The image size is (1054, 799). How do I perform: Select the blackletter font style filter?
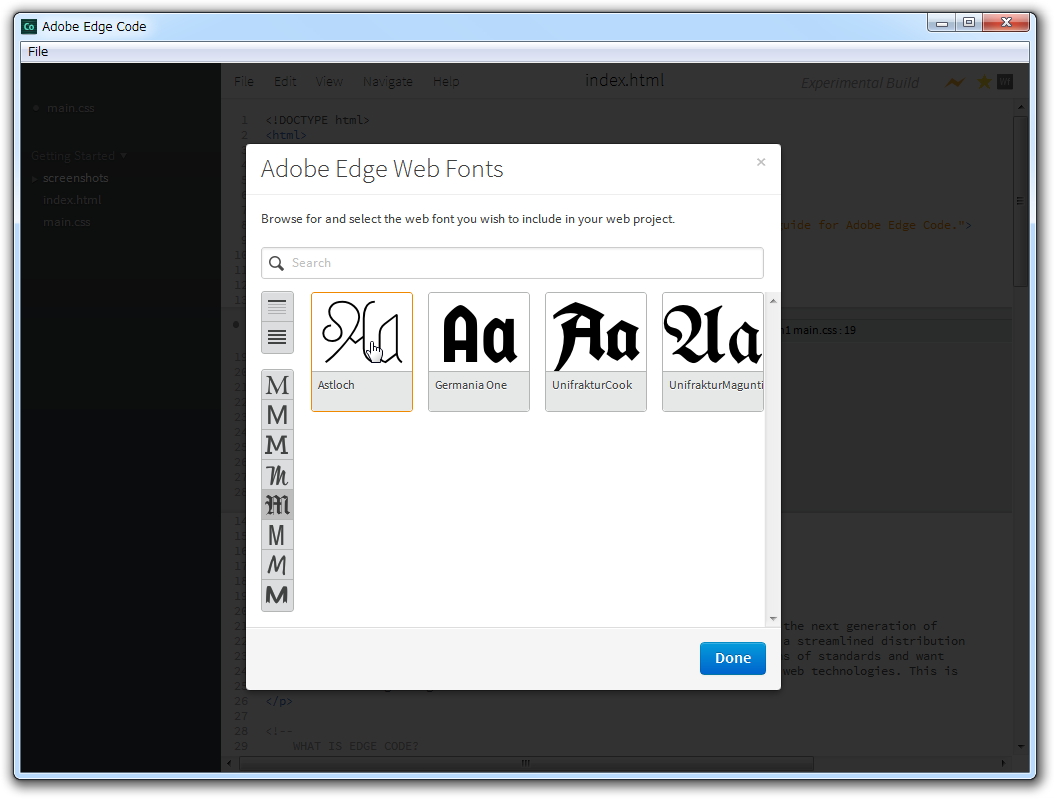(x=277, y=505)
